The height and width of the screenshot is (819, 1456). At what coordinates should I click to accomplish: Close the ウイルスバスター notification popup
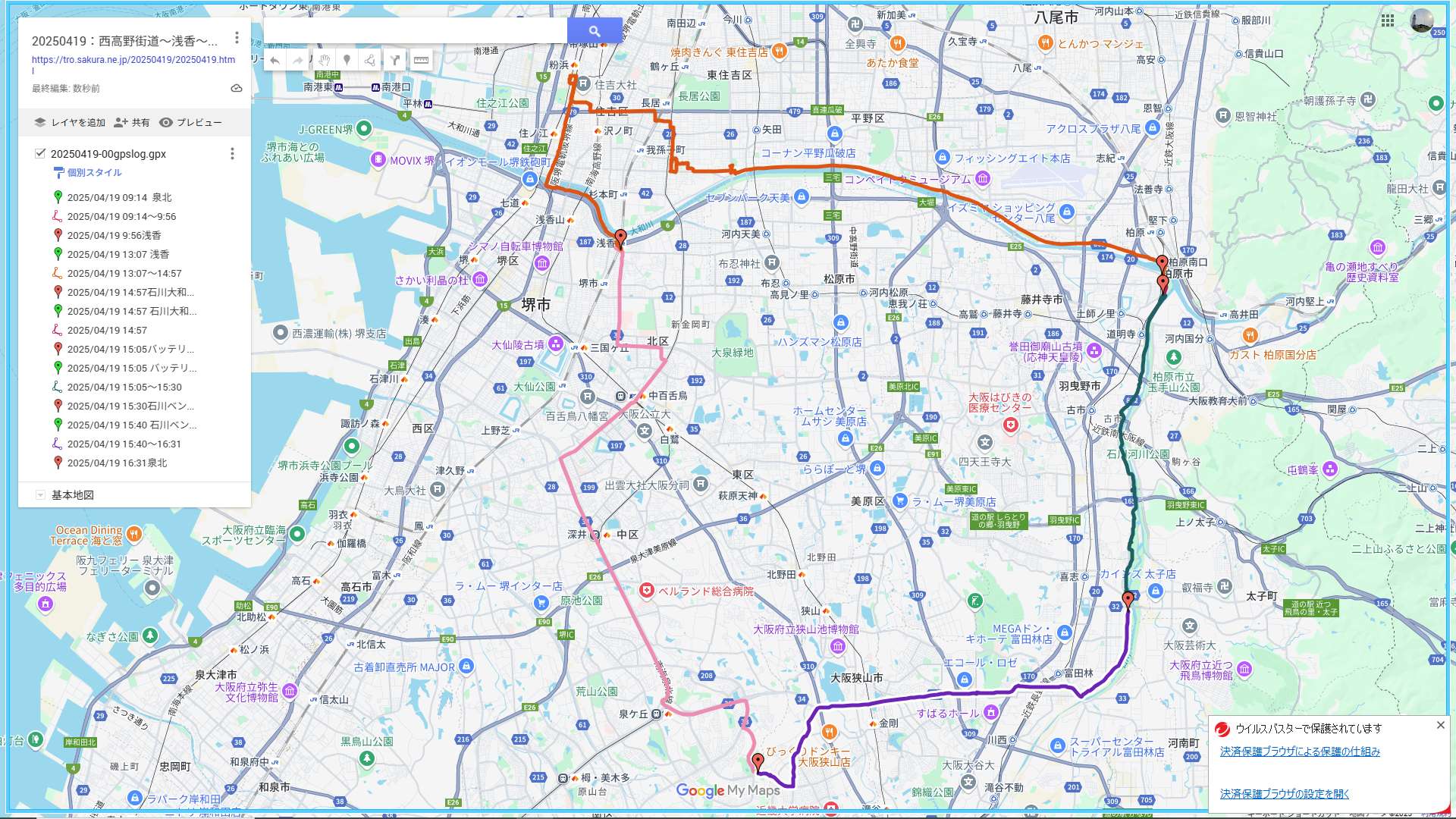pyautogui.click(x=1440, y=725)
